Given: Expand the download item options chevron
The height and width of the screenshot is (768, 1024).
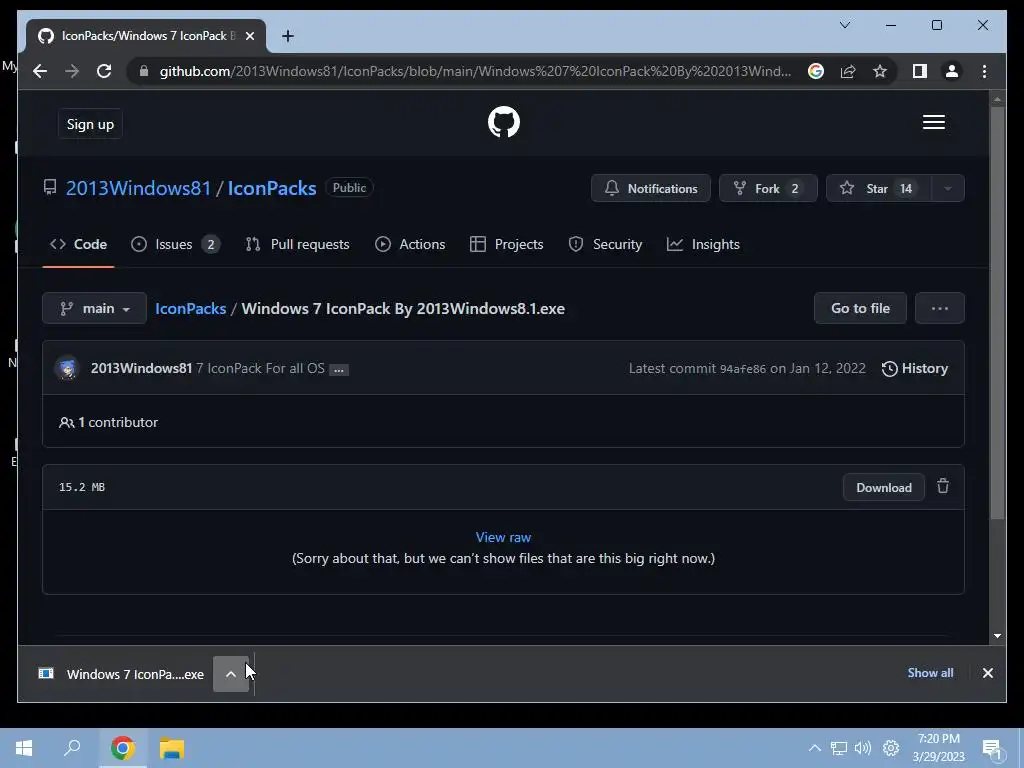Looking at the screenshot, I should tap(231, 674).
